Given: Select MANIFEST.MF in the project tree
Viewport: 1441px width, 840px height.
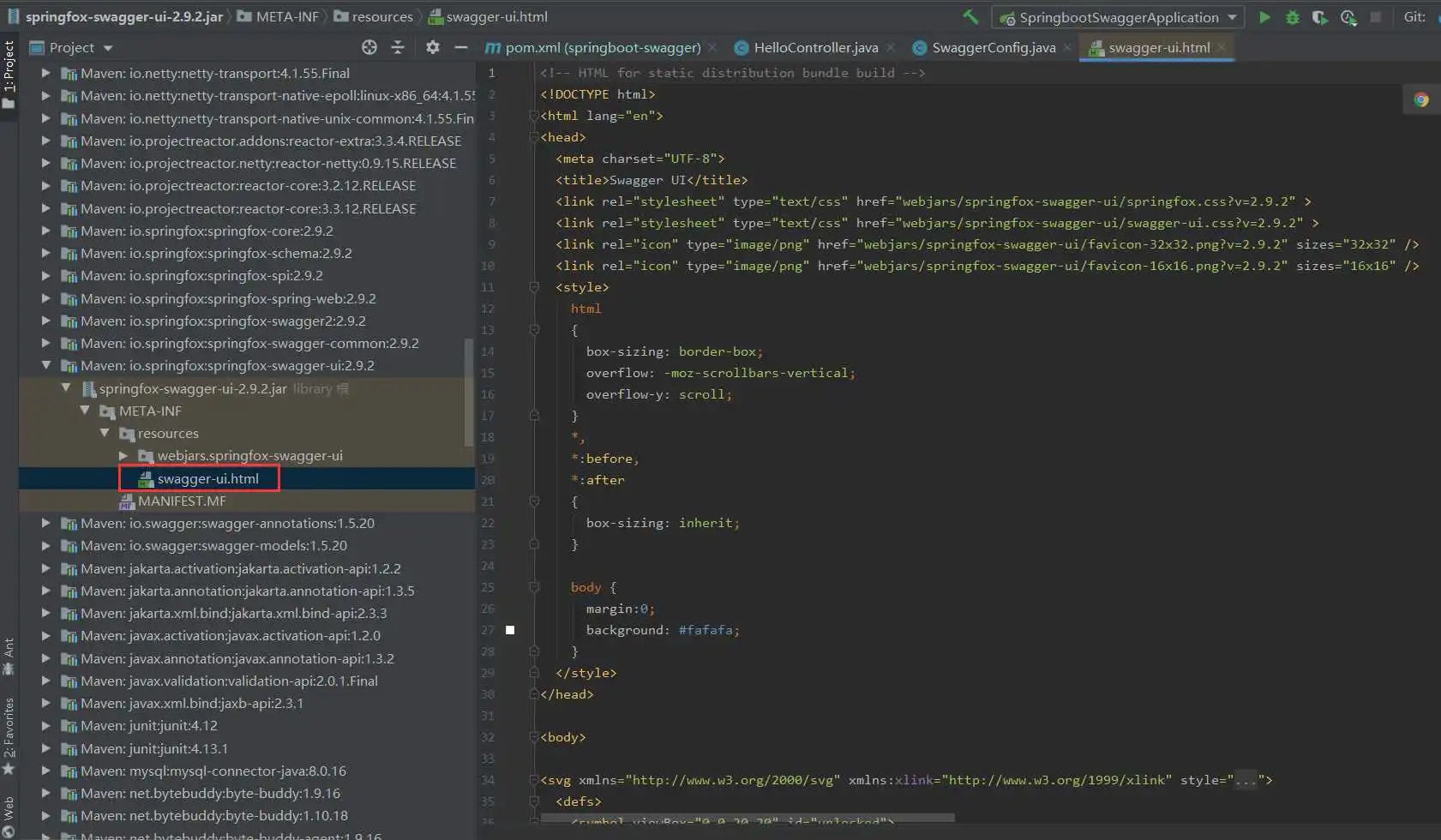Looking at the screenshot, I should [x=182, y=501].
